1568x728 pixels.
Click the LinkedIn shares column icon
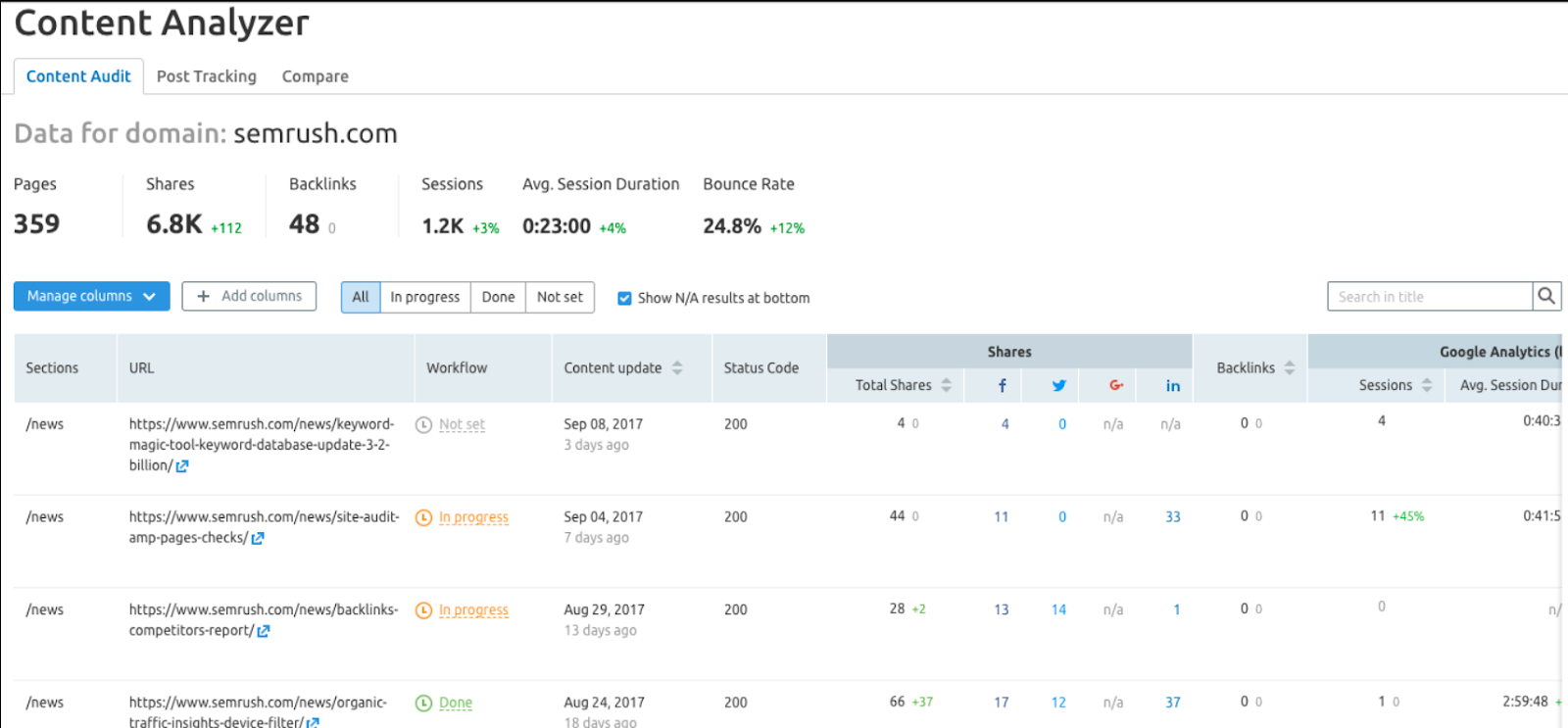click(1172, 386)
